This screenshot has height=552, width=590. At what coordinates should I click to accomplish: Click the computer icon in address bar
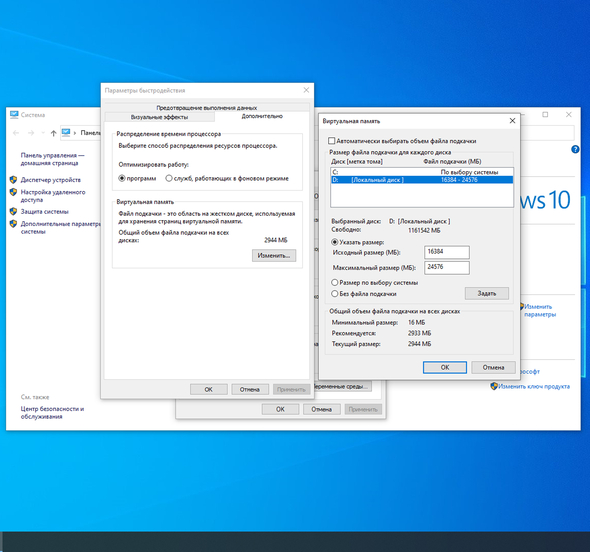point(66,132)
